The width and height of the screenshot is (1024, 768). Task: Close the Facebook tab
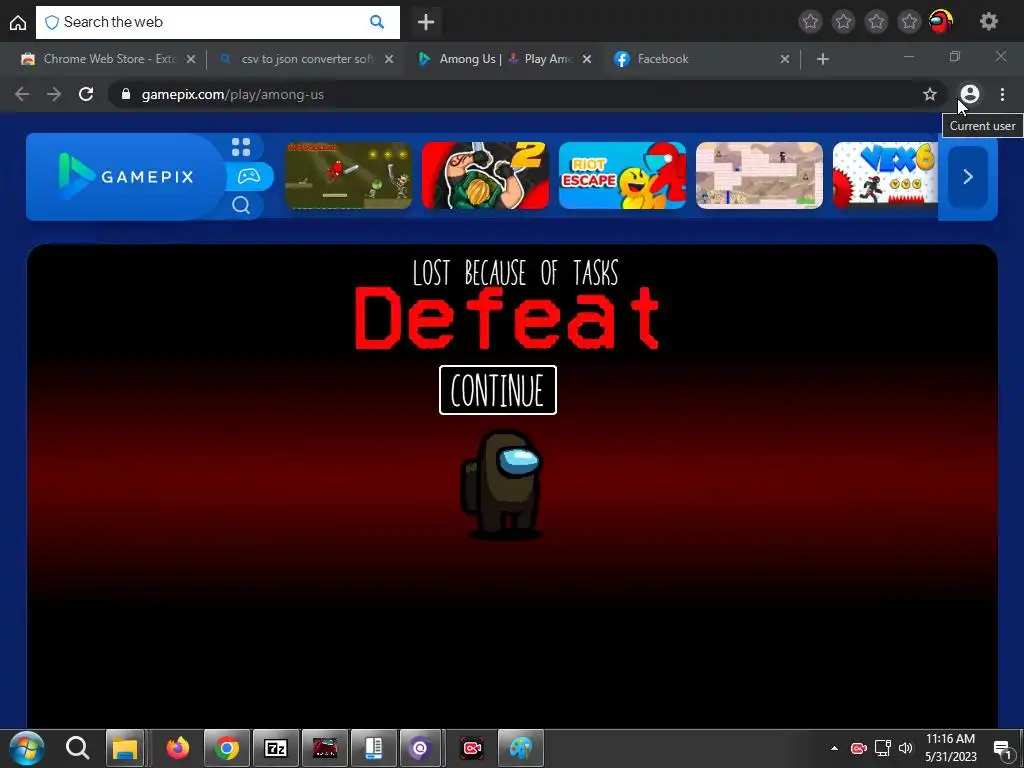785,59
